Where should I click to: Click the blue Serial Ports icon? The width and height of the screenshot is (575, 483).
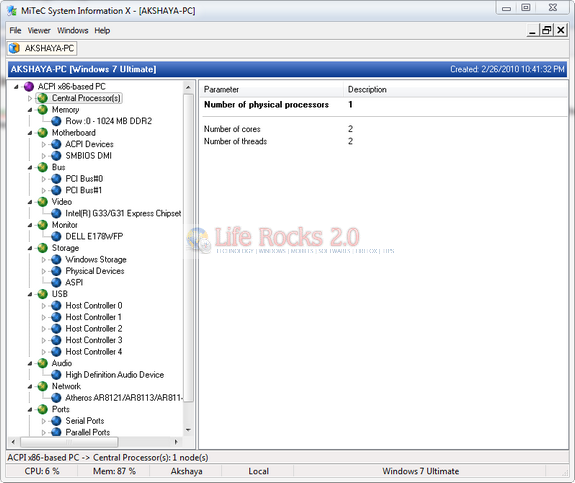coord(56,421)
